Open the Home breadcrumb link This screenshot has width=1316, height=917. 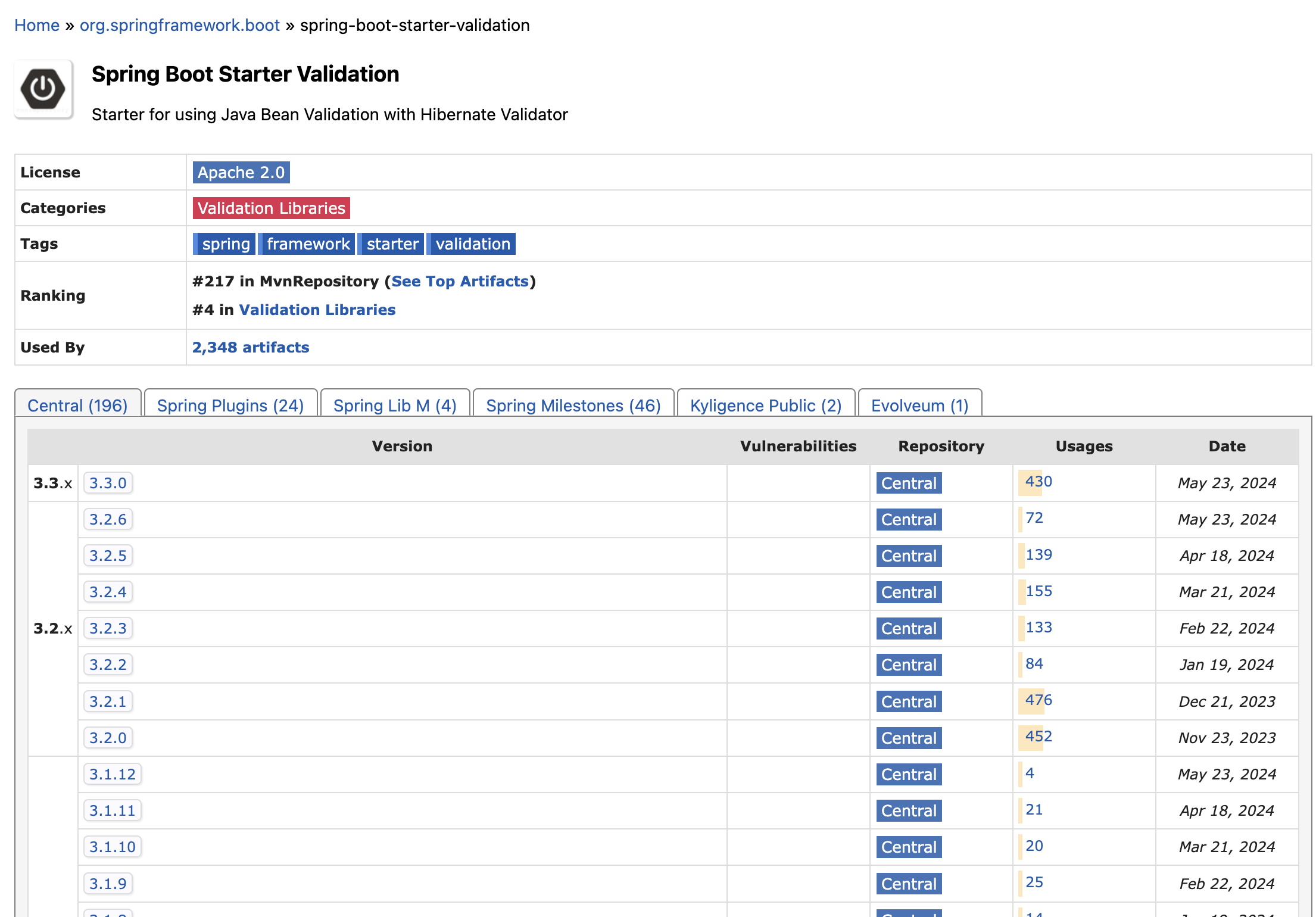pos(37,25)
